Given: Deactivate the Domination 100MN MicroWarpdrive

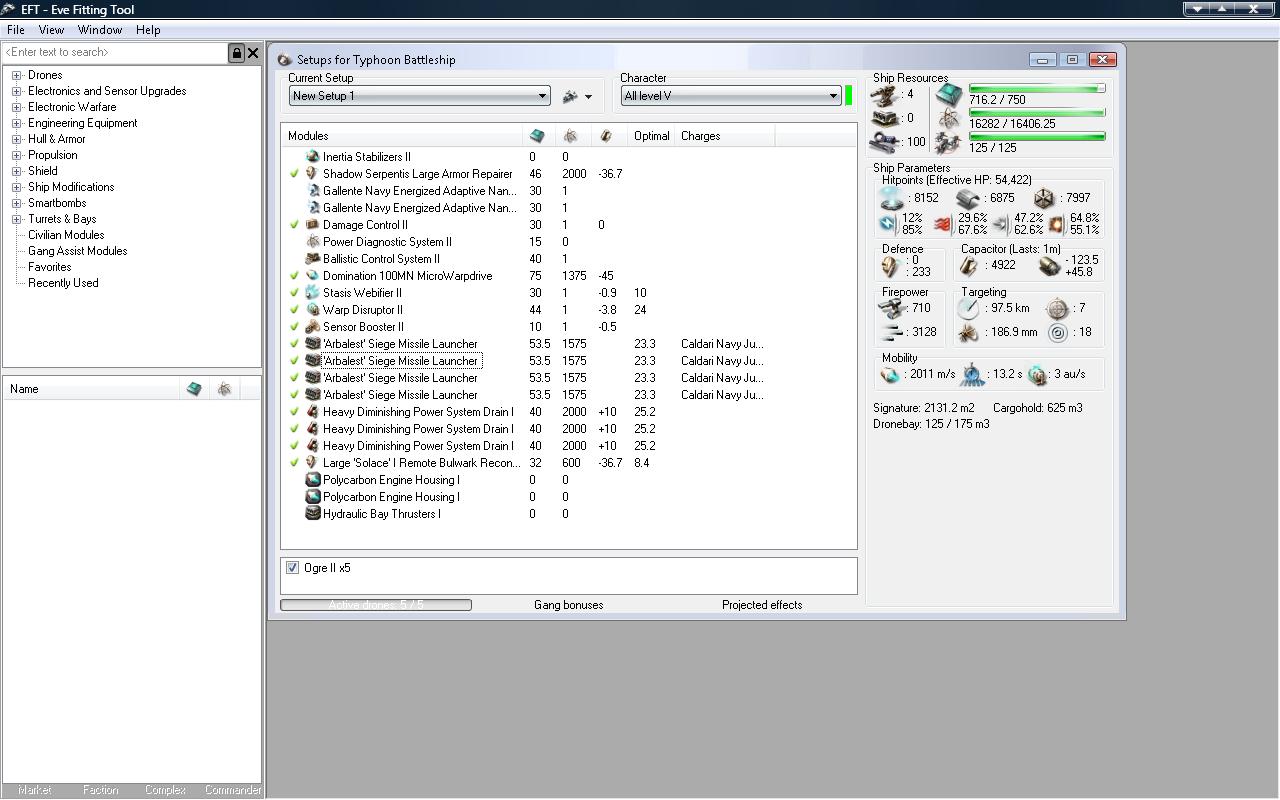Looking at the screenshot, I should tap(294, 276).
